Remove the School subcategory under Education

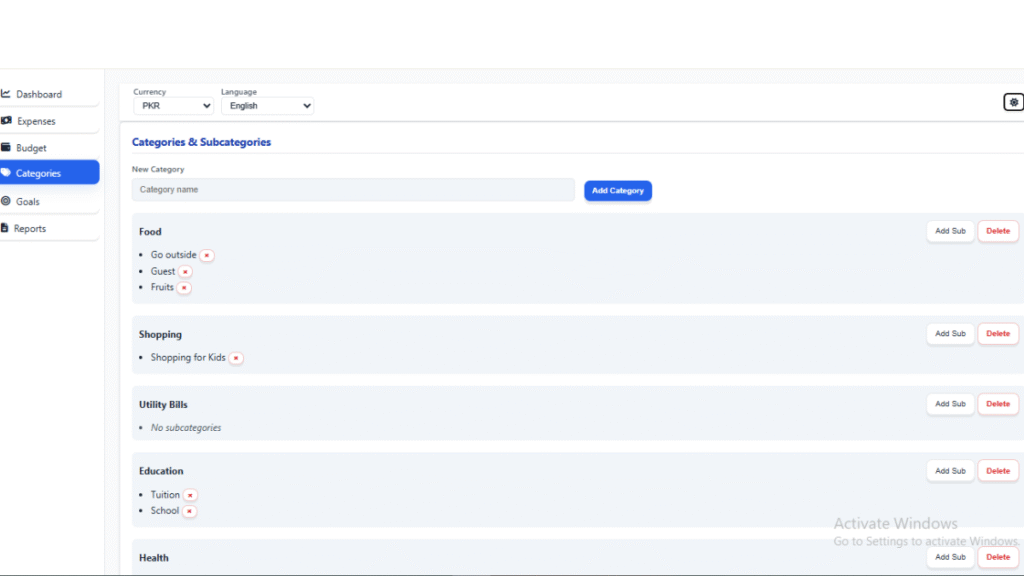click(189, 510)
